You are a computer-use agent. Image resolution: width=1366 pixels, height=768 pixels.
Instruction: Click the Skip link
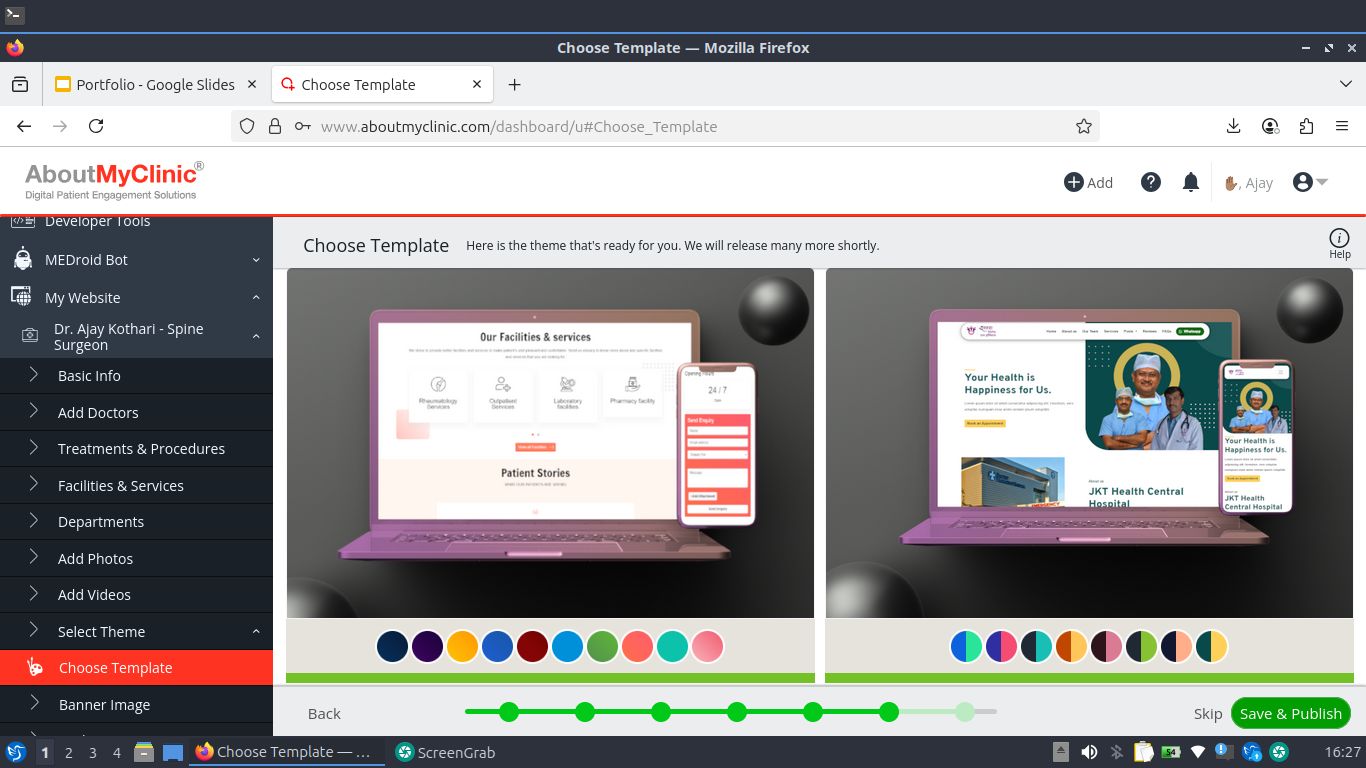1207,713
